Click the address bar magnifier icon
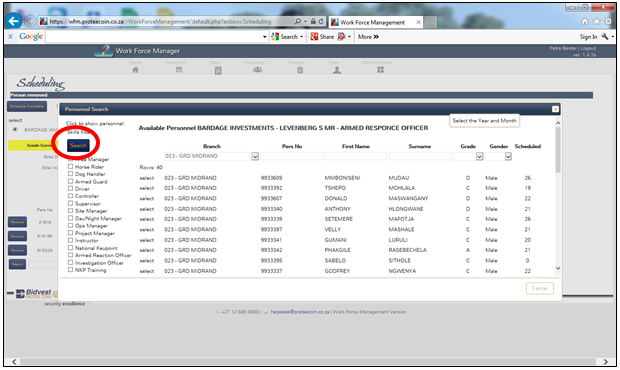Viewport: 620px width, 370px height. [x=298, y=21]
